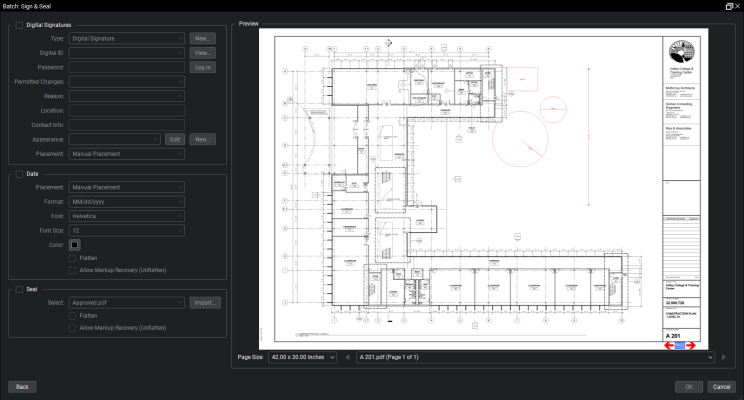Click the restore window icon in title bar
744x400 pixels.
(x=729, y=6)
